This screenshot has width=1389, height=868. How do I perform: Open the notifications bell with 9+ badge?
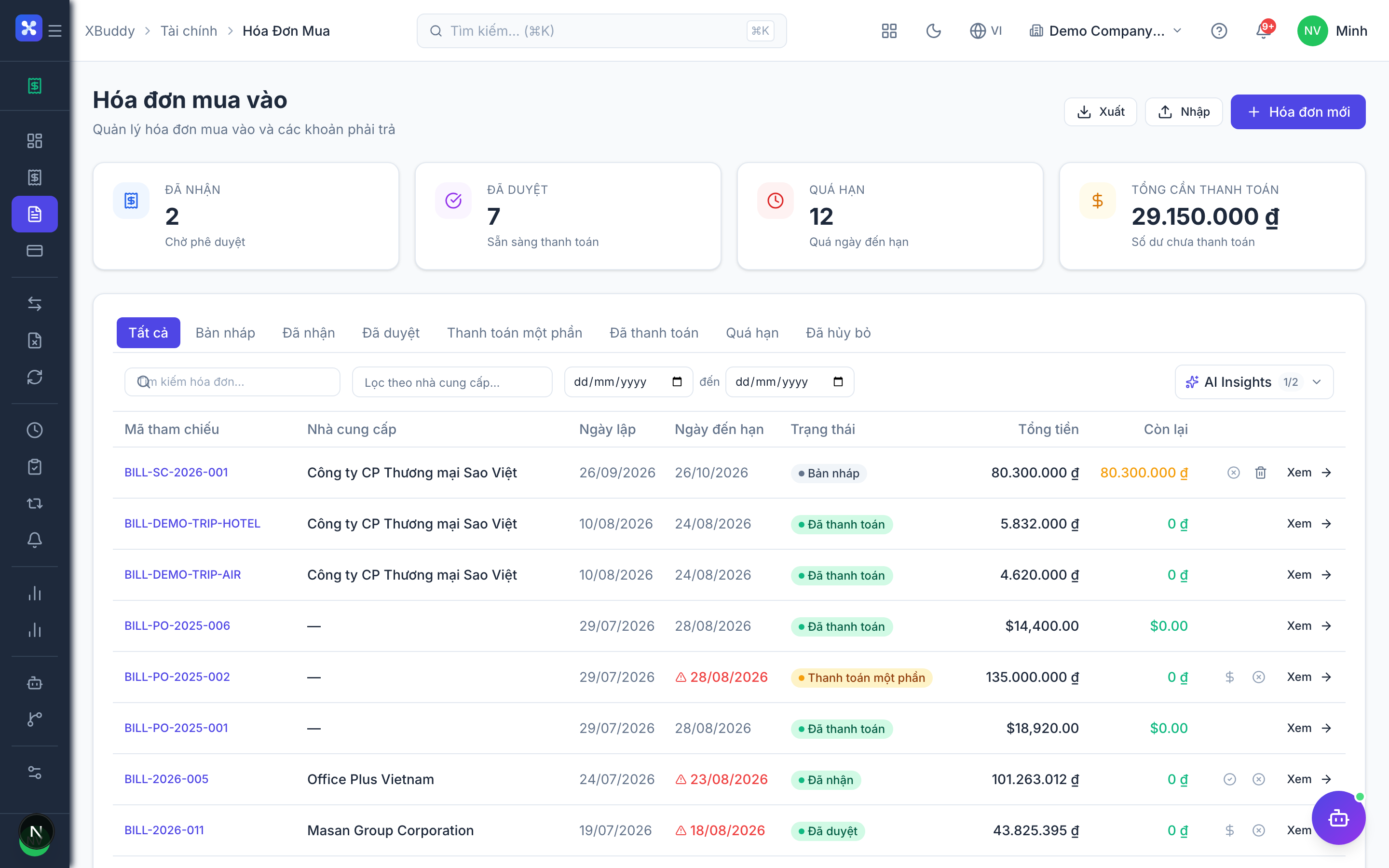pos(1264,30)
